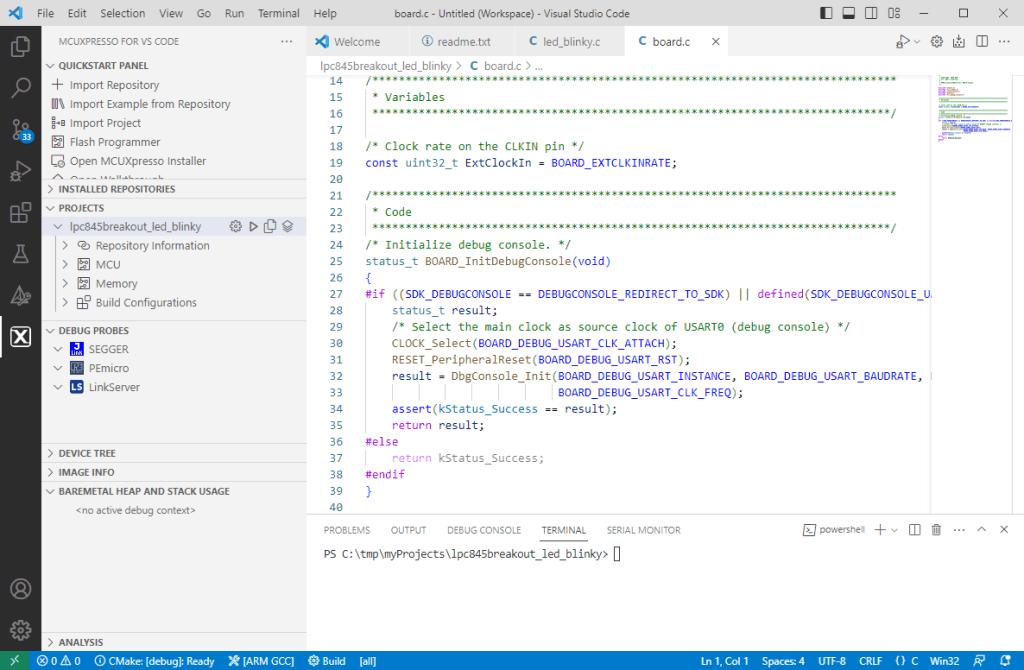The width and height of the screenshot is (1024, 670).
Task: Split the editor right
Action: click(x=982, y=42)
